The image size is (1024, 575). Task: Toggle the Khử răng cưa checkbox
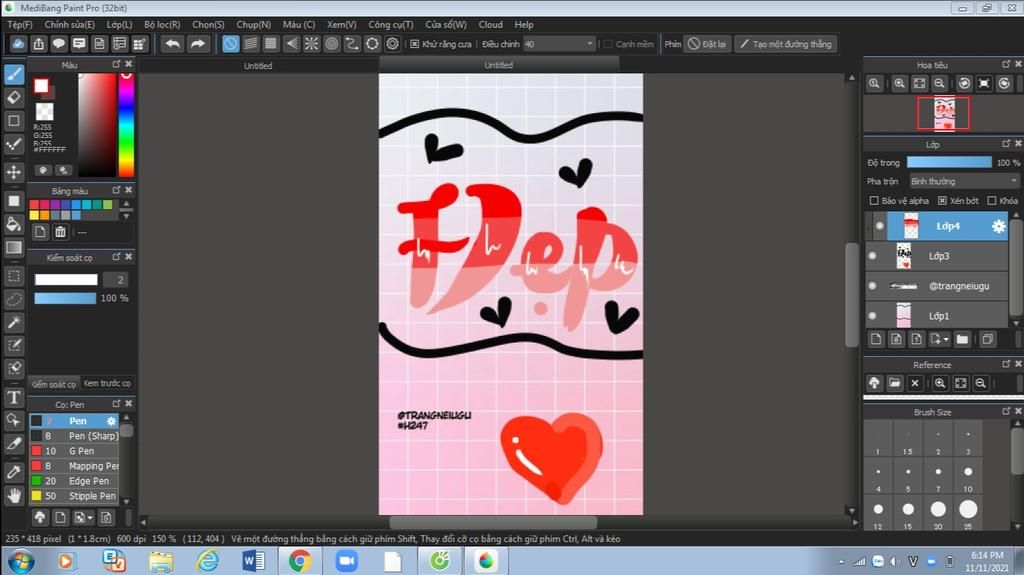point(414,44)
